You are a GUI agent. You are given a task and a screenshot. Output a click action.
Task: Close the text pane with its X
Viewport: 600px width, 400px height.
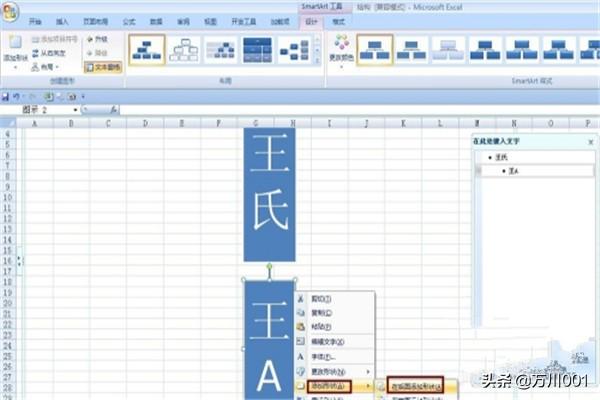tap(590, 142)
